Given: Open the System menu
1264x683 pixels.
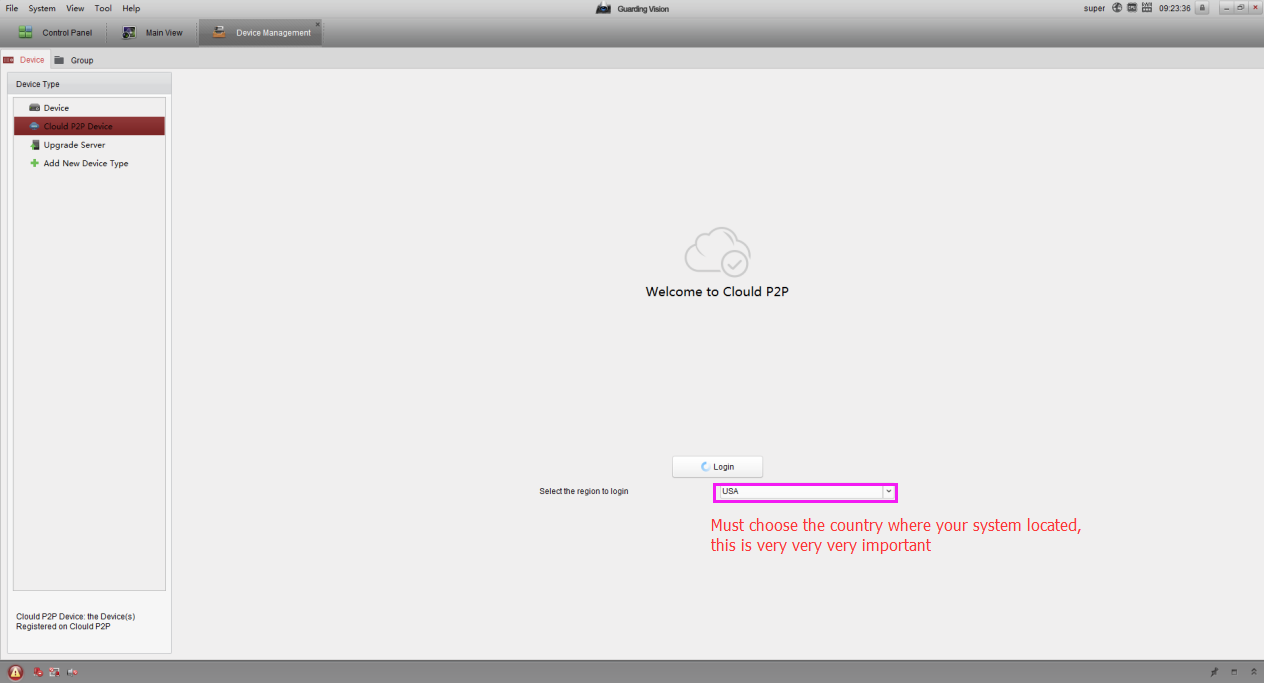Looking at the screenshot, I should (x=42, y=8).
